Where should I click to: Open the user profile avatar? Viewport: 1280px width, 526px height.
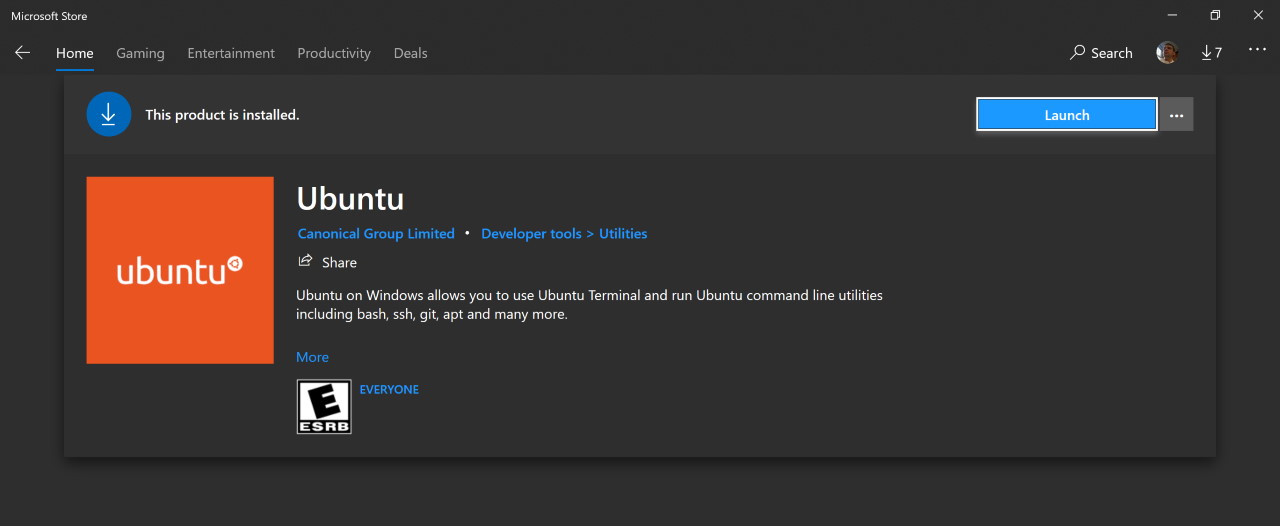click(x=1167, y=53)
